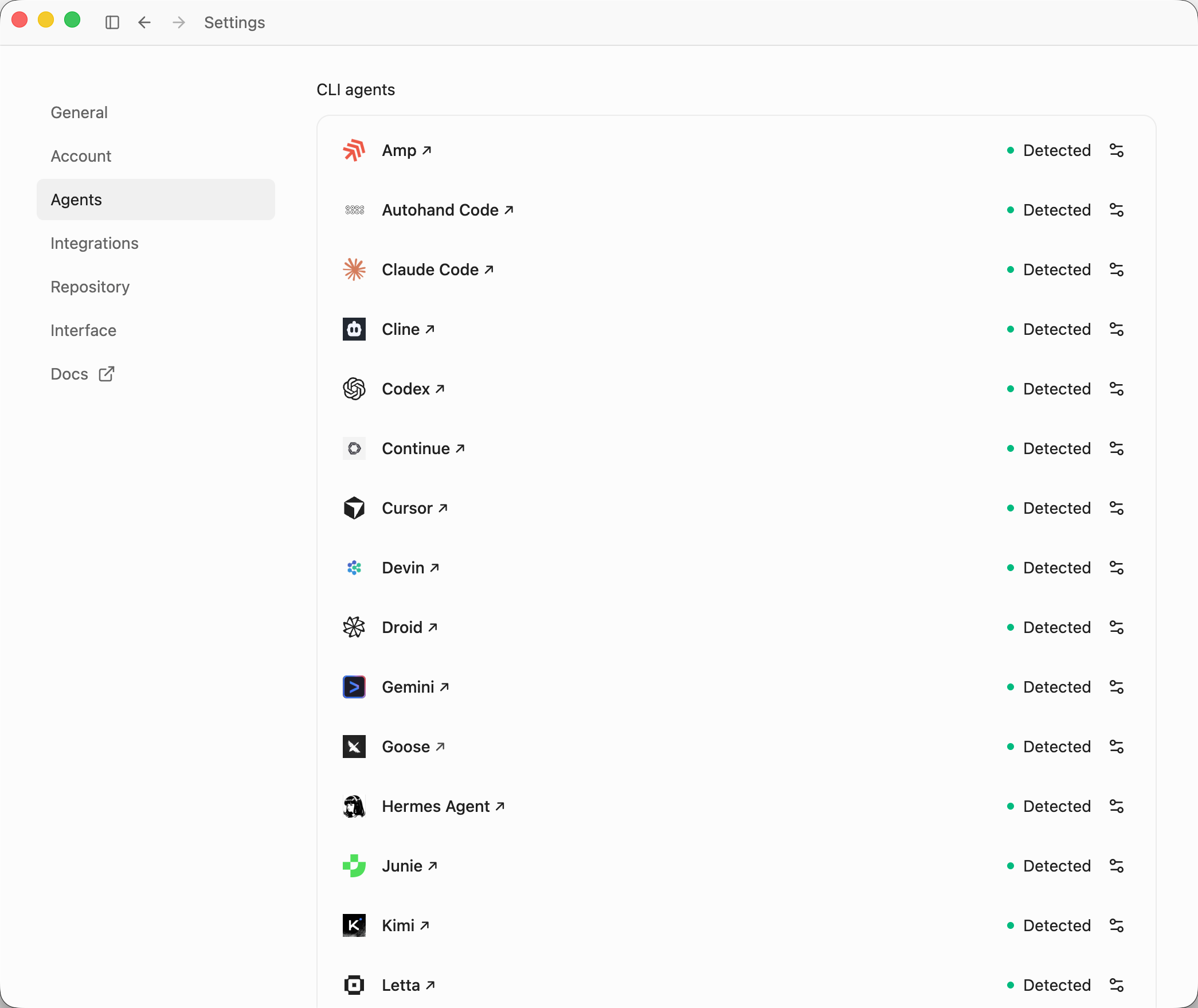The width and height of the screenshot is (1198, 1008).
Task: Open configuration sliders for Claude Code
Action: tap(1117, 269)
